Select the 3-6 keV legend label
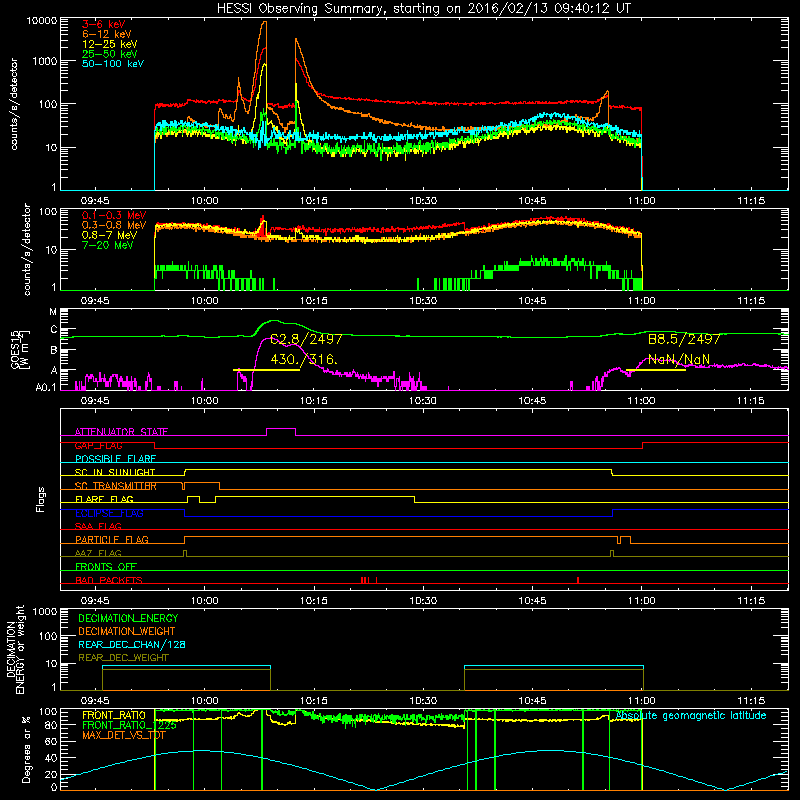 point(104,24)
